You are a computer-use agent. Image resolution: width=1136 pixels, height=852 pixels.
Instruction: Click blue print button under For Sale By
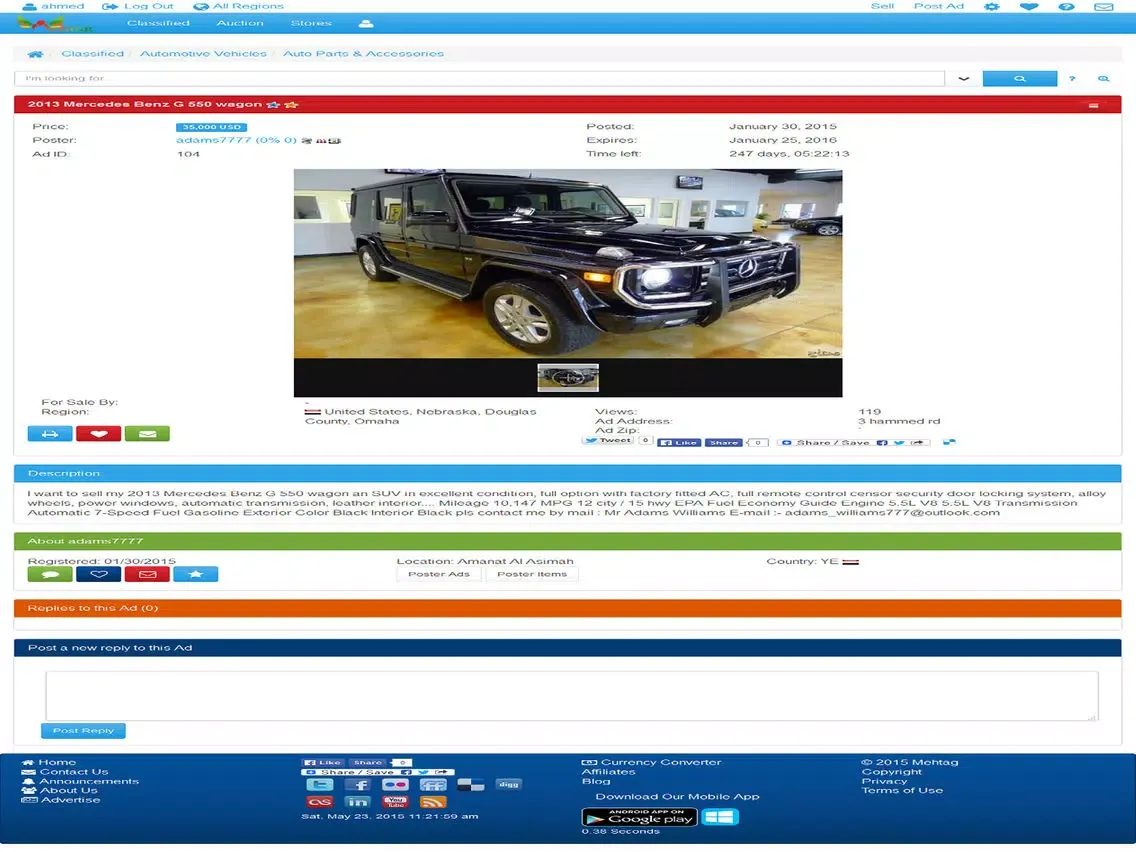[50, 433]
